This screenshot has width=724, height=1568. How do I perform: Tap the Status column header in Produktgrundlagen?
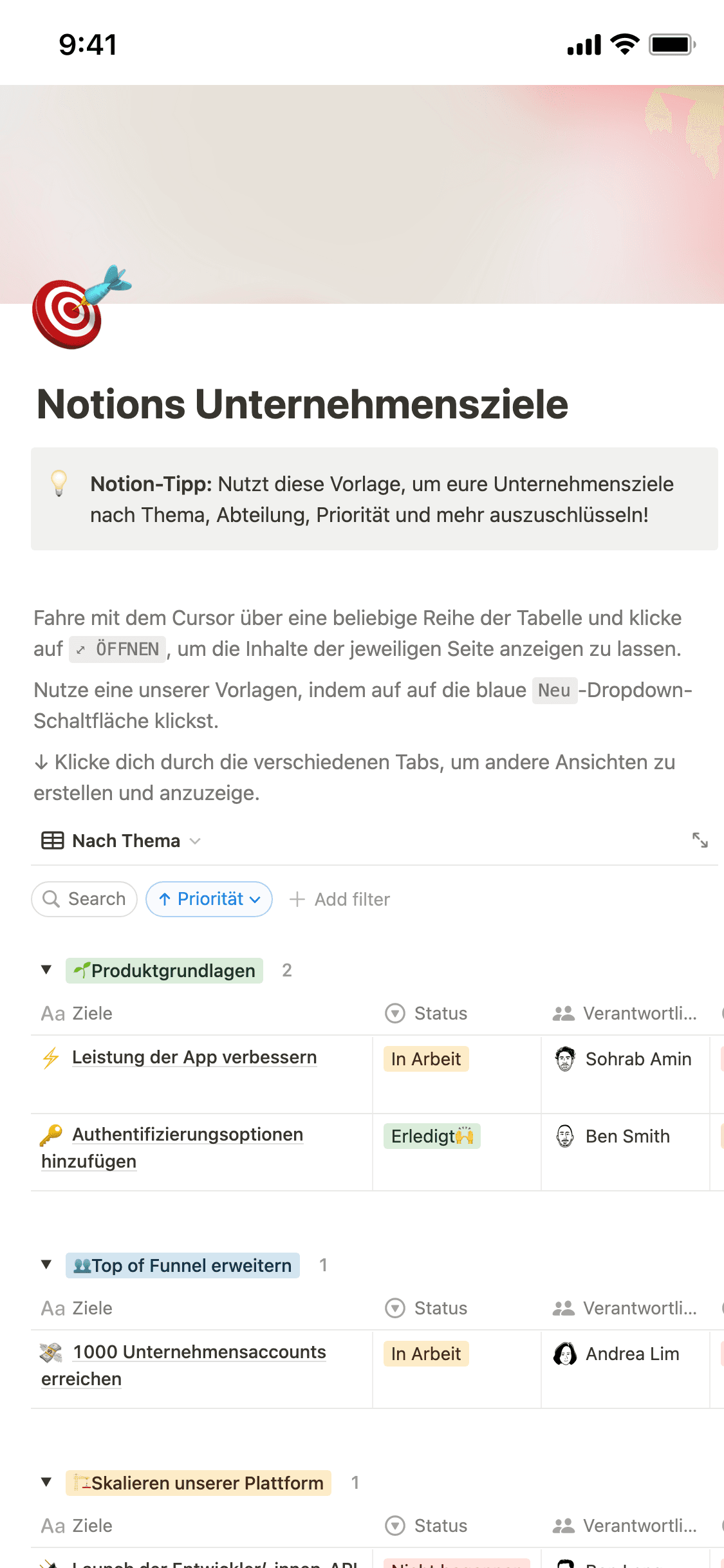pyautogui.click(x=440, y=1014)
